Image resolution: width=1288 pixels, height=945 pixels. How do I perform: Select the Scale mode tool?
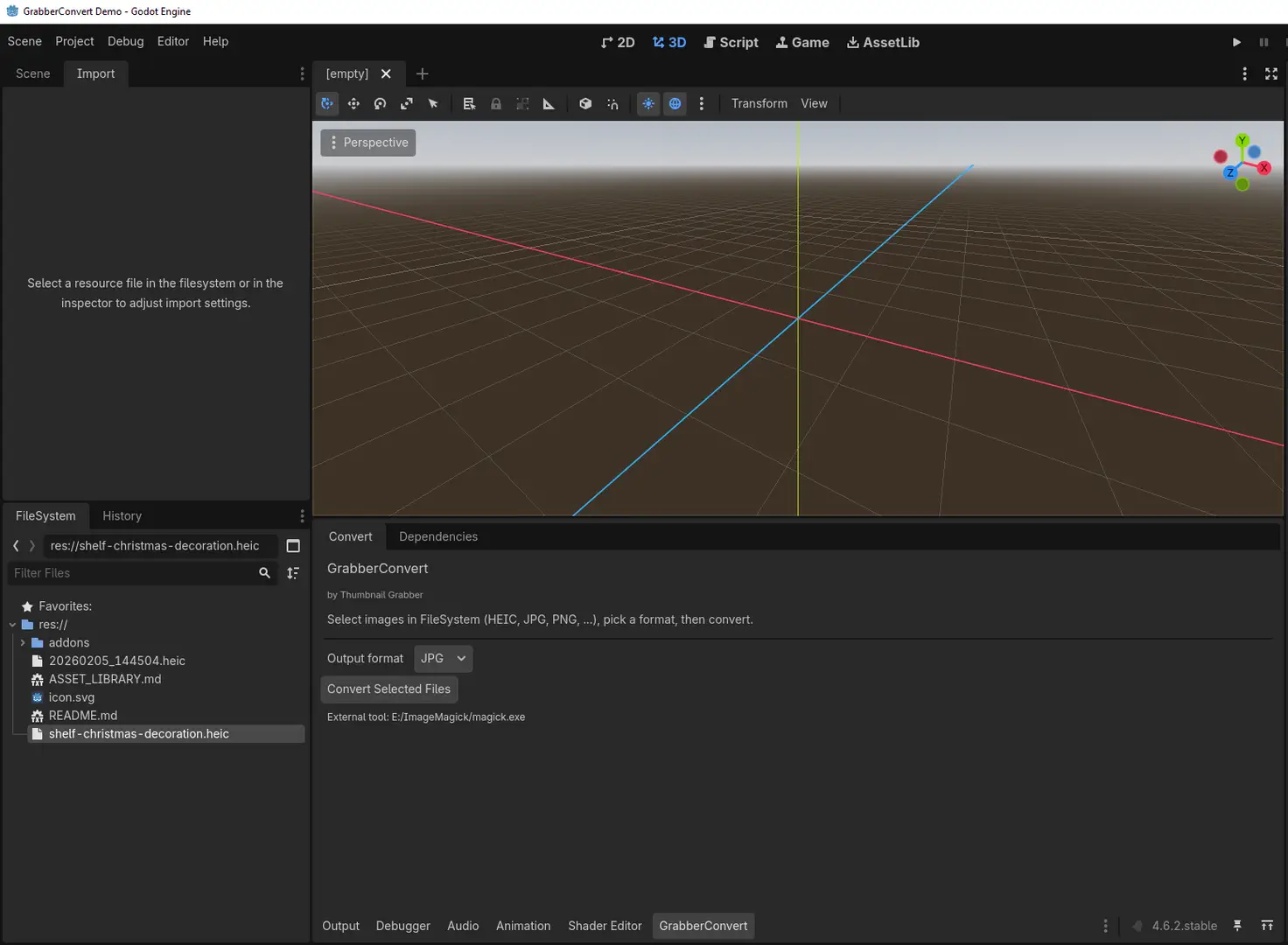tap(407, 103)
